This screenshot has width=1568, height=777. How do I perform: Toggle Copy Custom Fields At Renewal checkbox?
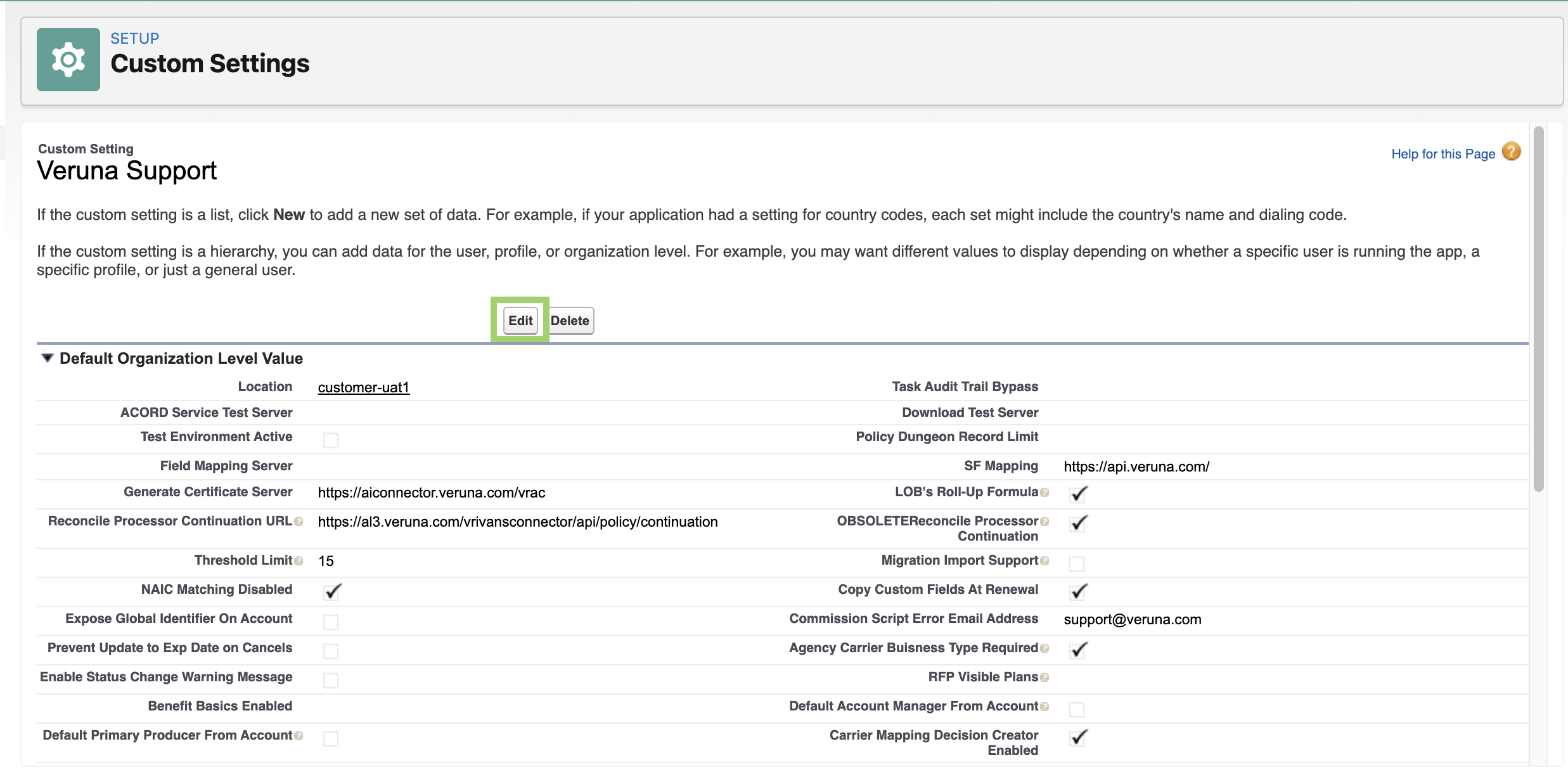tap(1078, 591)
